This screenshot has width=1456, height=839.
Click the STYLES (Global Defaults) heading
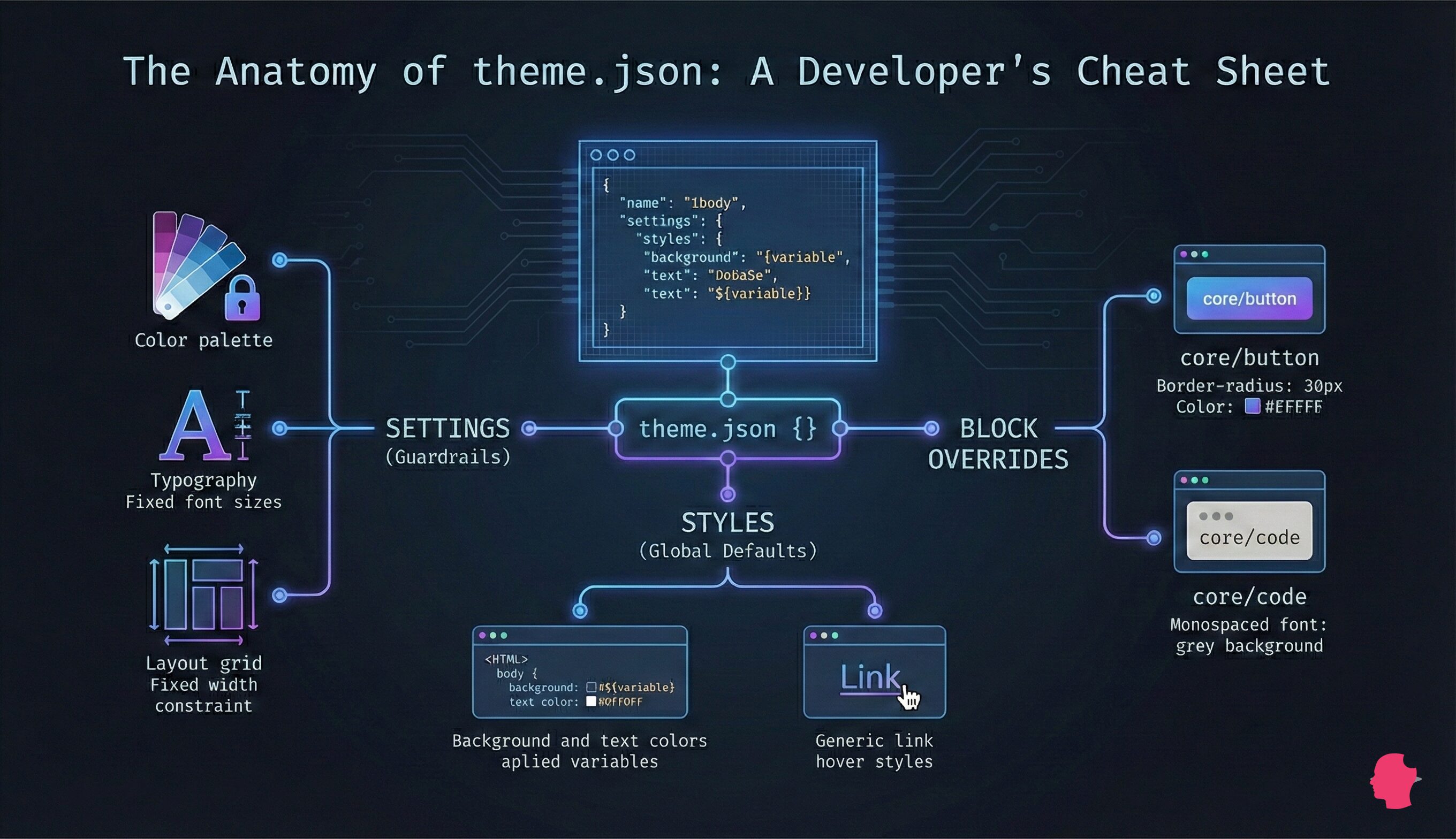pos(727,534)
